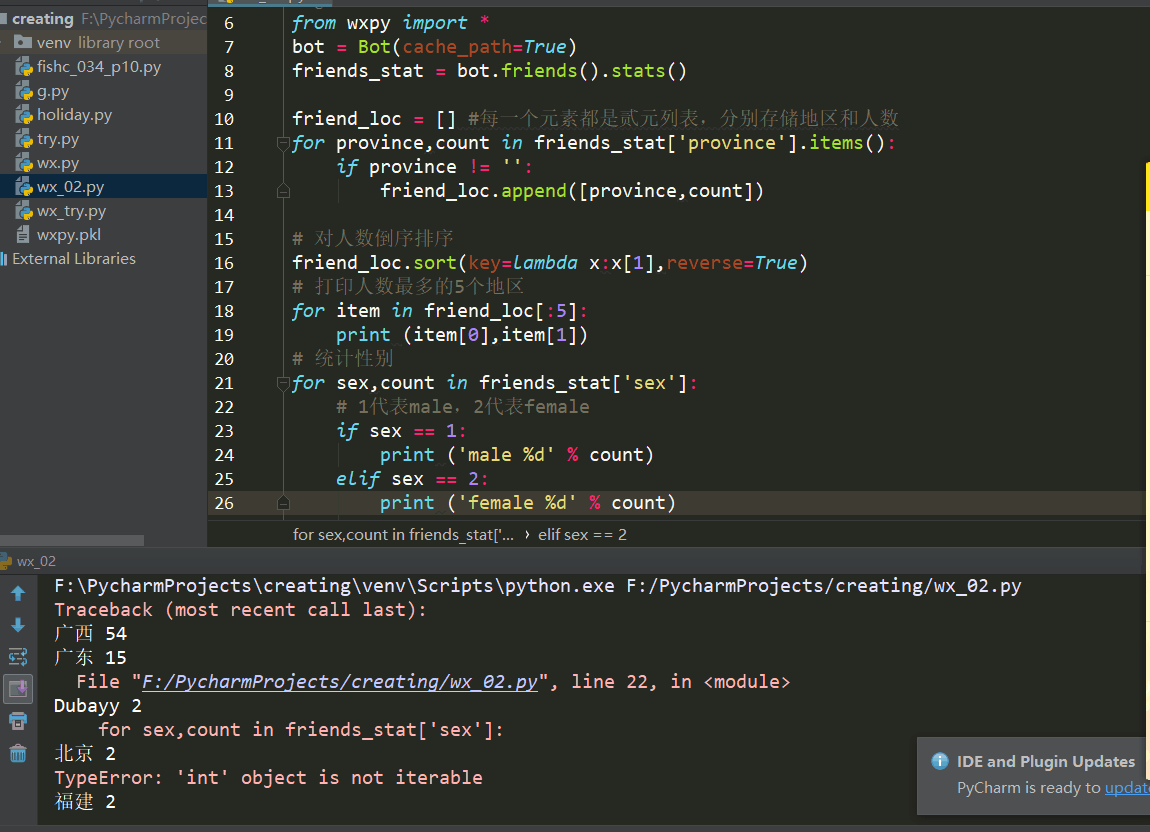Click the Print console output icon
The image size is (1150, 832).
18,721
